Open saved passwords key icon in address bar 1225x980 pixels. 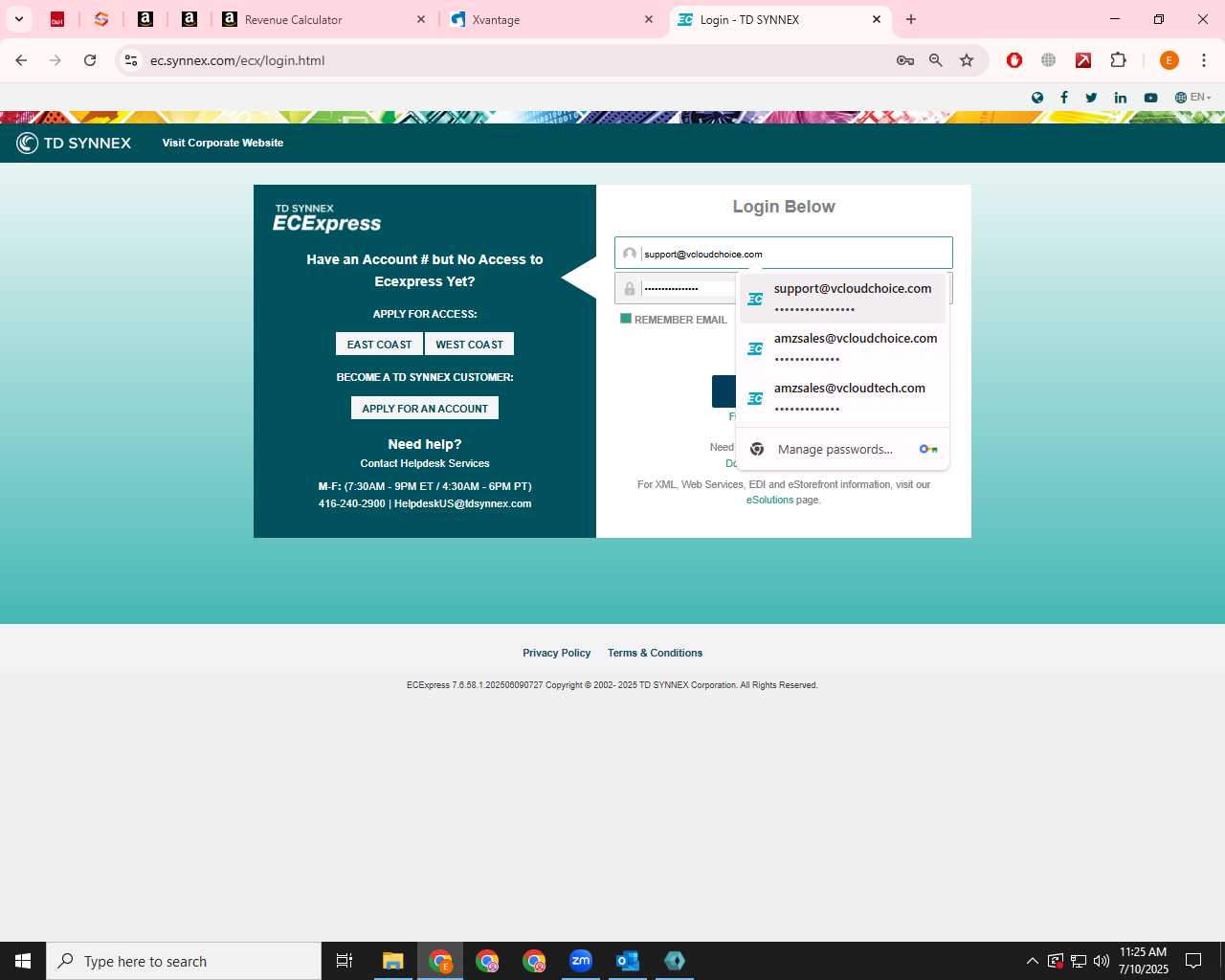pyautogui.click(x=905, y=60)
